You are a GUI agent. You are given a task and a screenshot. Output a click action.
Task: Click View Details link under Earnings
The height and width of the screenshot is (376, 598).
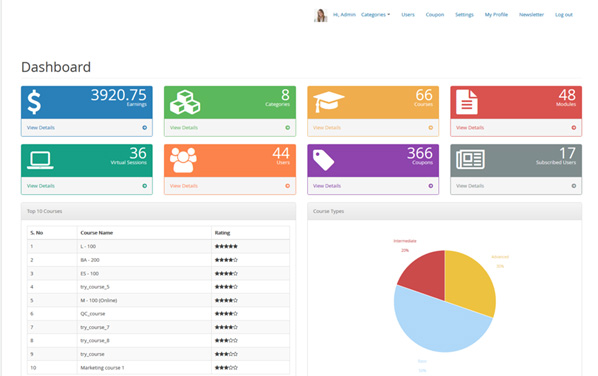click(x=41, y=128)
